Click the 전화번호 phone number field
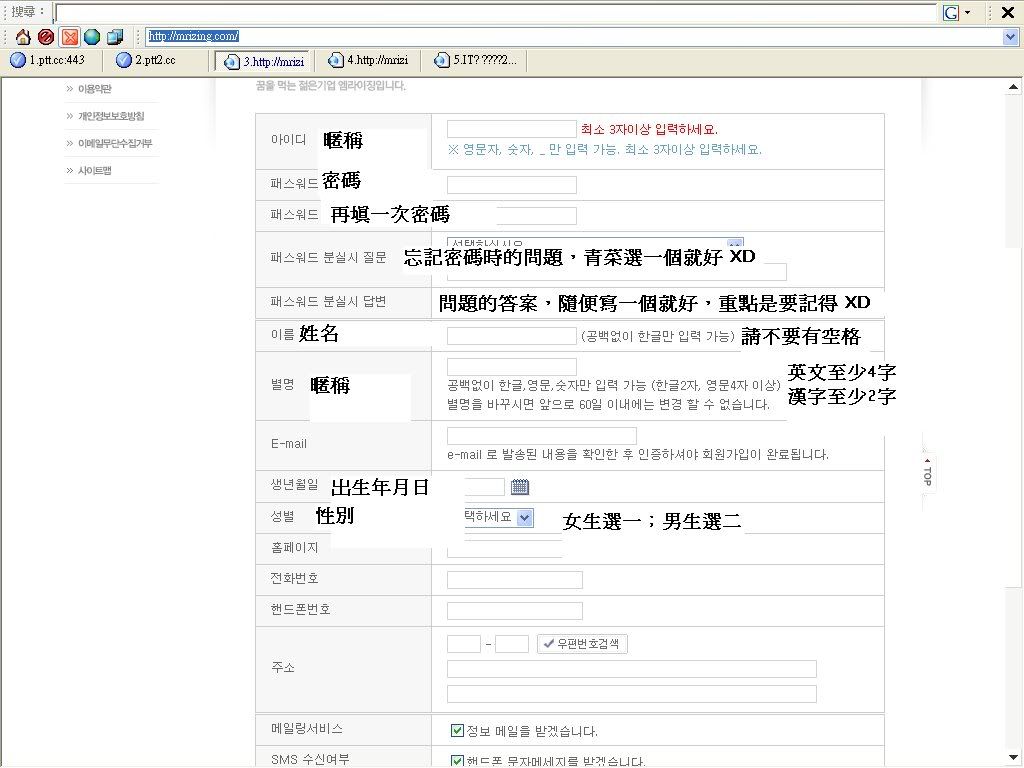 click(x=514, y=580)
